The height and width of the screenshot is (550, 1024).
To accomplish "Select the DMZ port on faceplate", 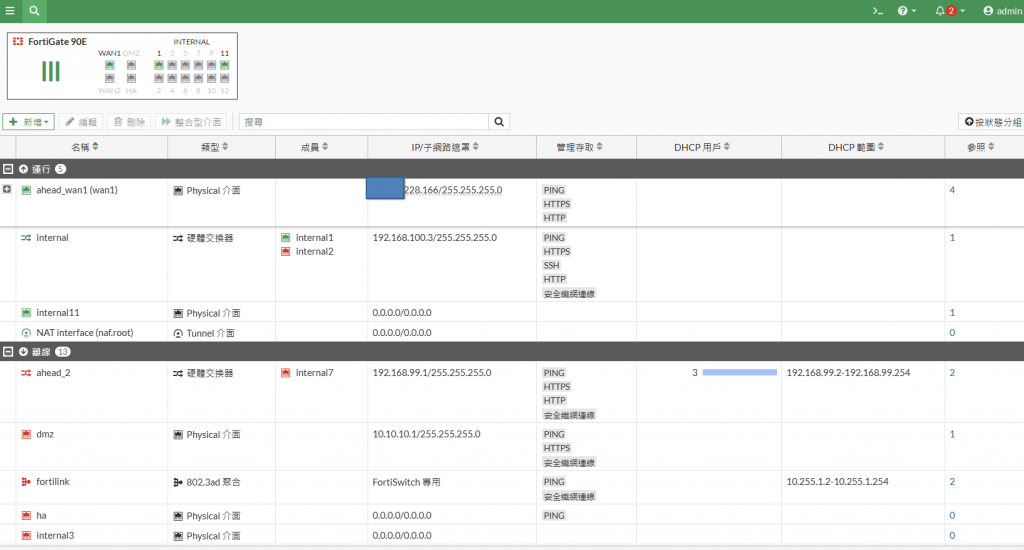I will point(131,65).
